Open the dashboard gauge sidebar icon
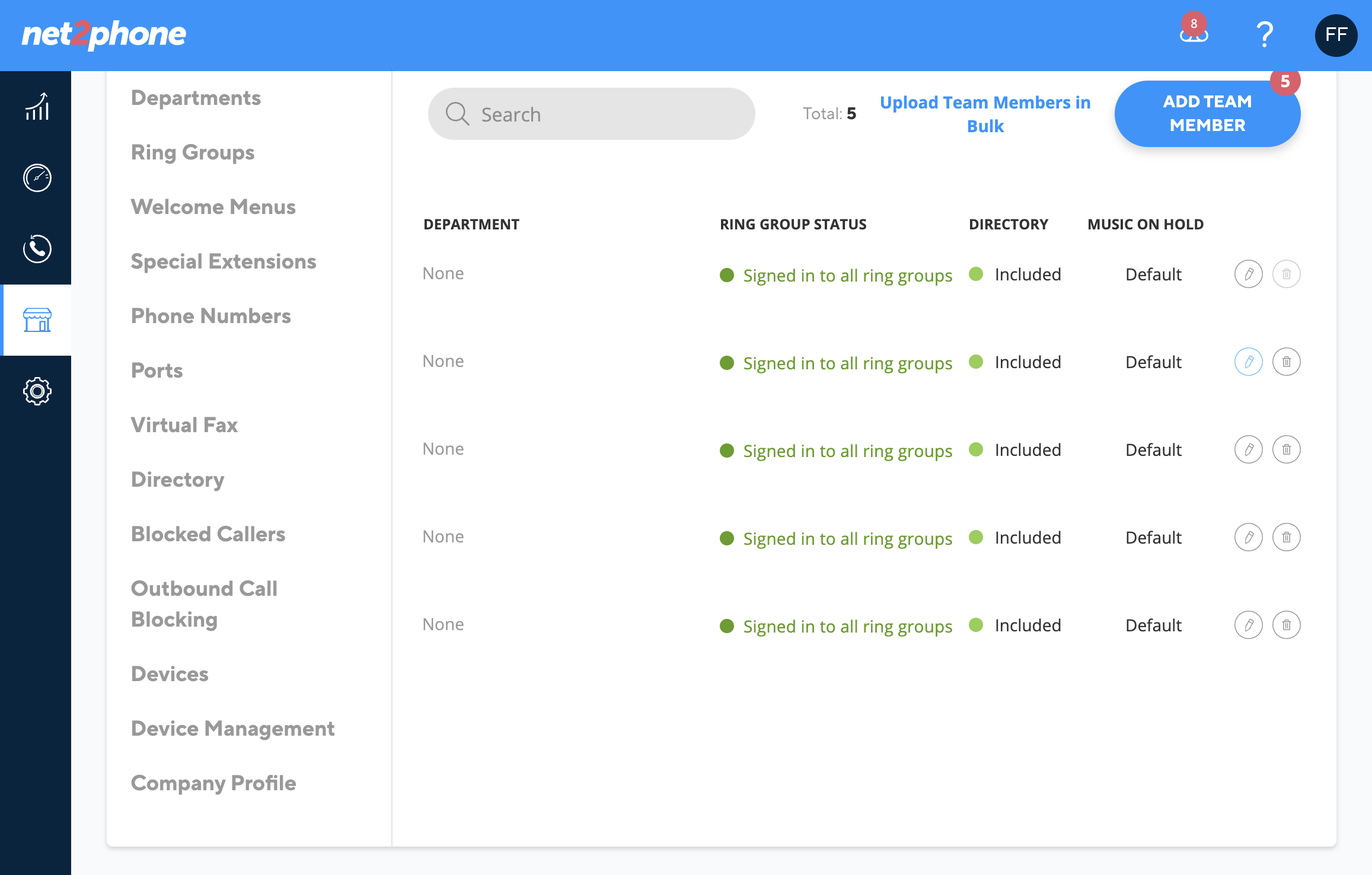The height and width of the screenshot is (875, 1372). (x=37, y=178)
